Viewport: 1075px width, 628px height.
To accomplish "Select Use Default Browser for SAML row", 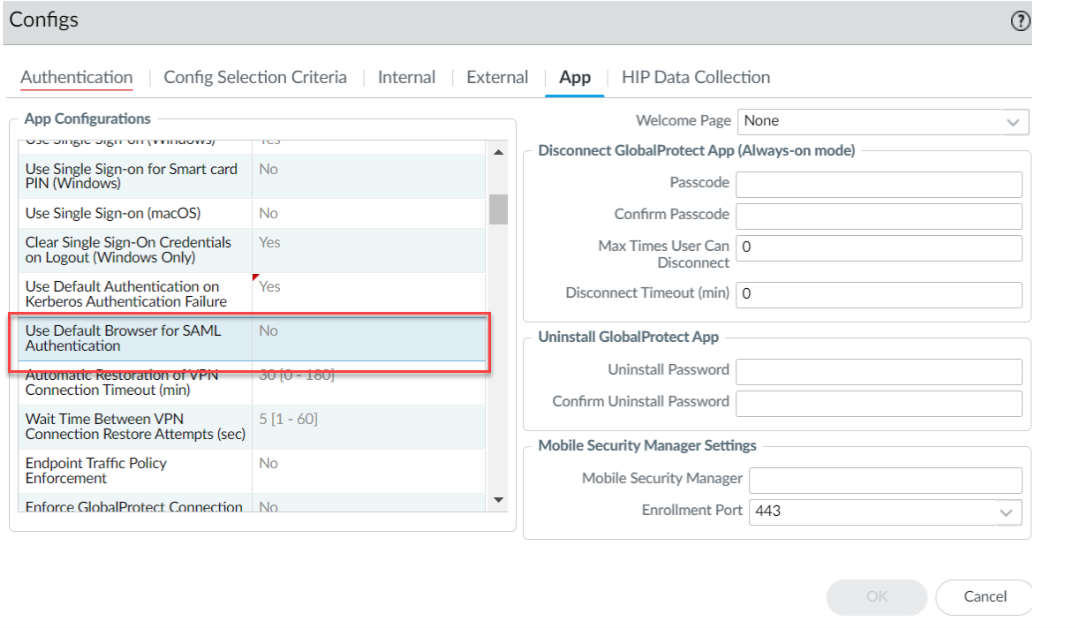I will coord(135,338).
